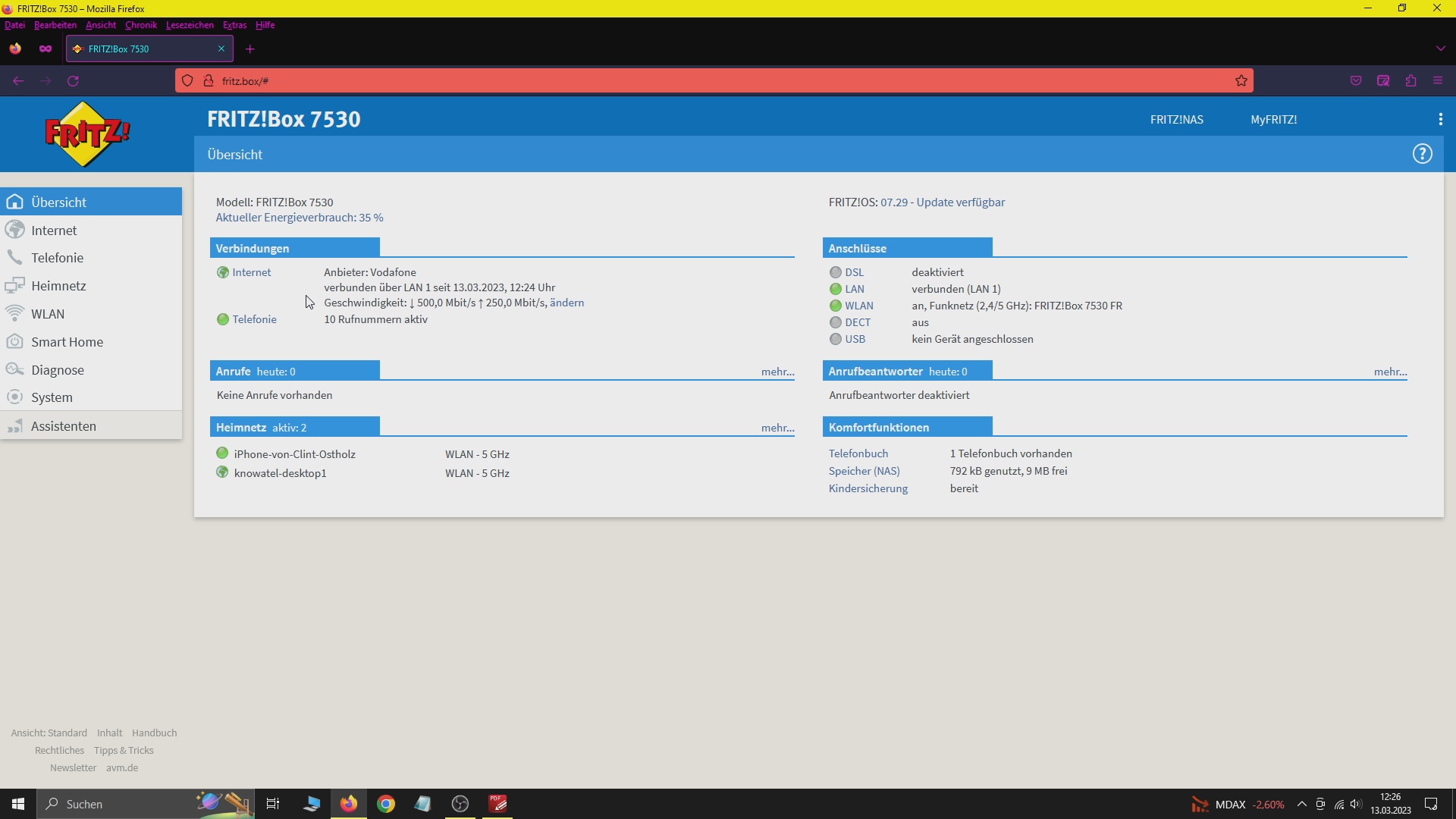Open the Heimnetz sidebar menu
This screenshot has height=819, width=1456.
pos(58,286)
